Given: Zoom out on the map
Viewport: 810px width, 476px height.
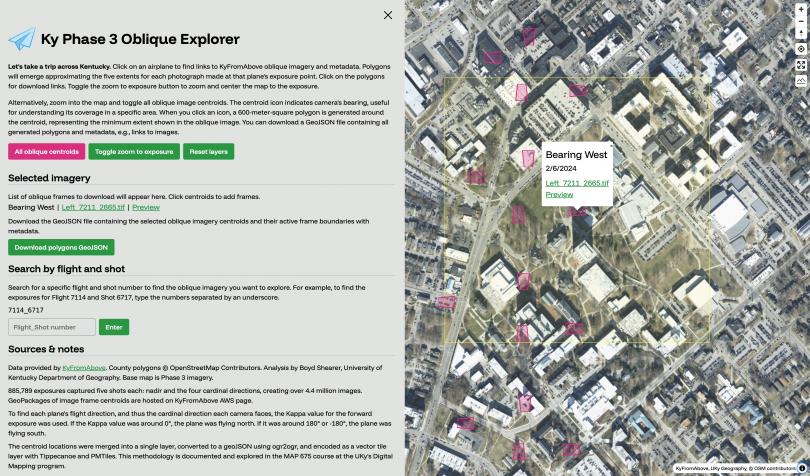Looking at the screenshot, I should click(801, 19).
